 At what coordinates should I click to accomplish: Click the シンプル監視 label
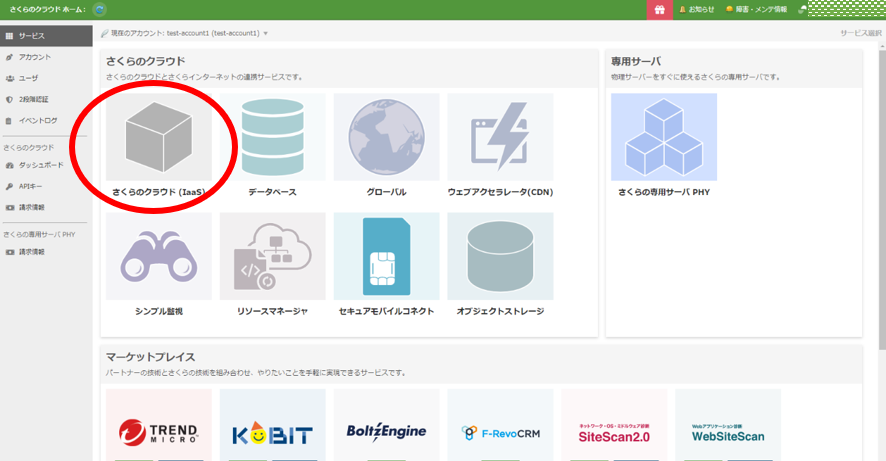[159, 311]
